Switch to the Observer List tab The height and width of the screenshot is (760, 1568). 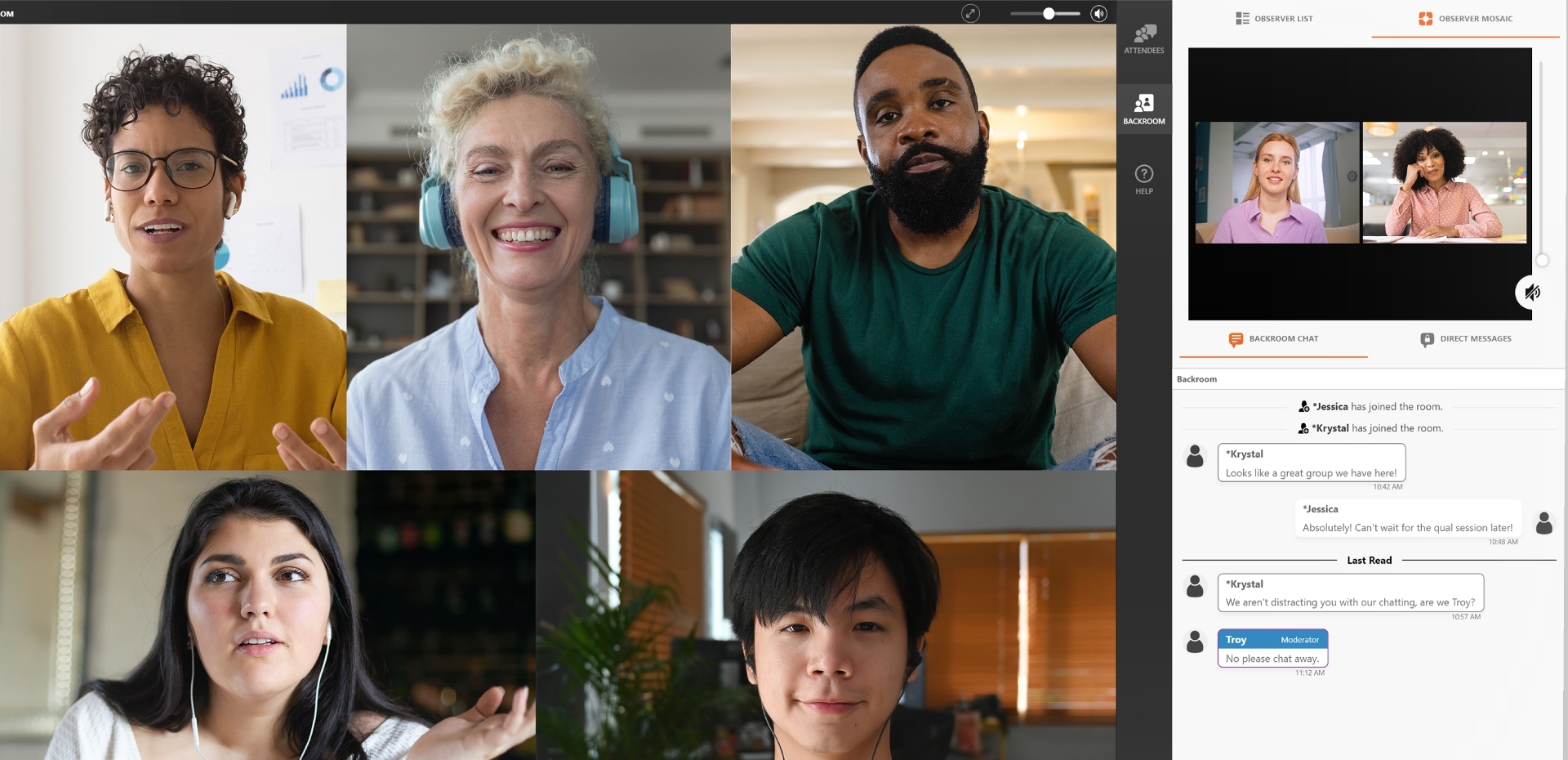(x=1274, y=18)
